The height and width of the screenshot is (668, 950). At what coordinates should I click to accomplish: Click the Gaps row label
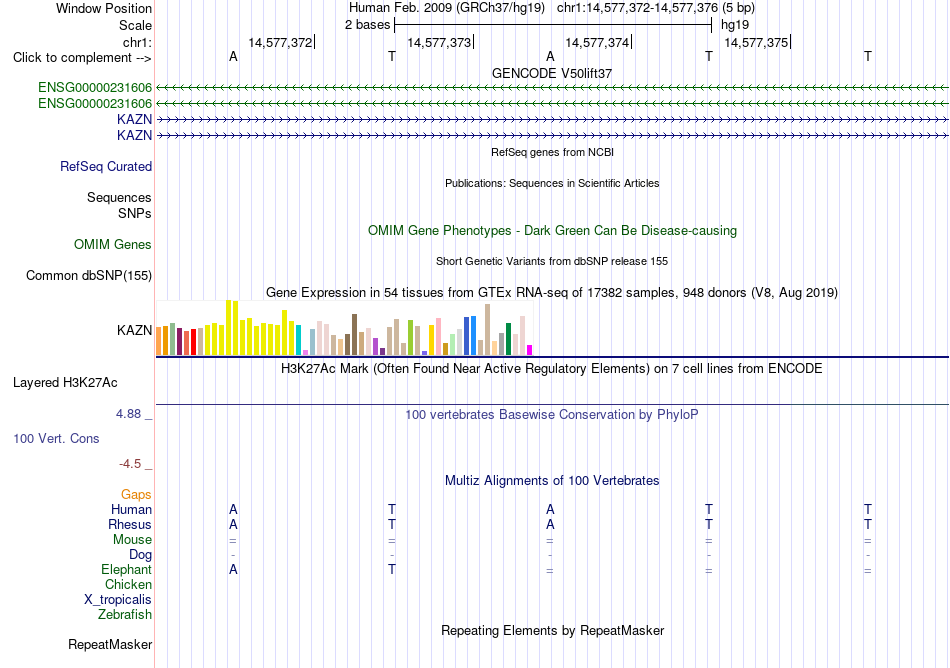point(136,495)
